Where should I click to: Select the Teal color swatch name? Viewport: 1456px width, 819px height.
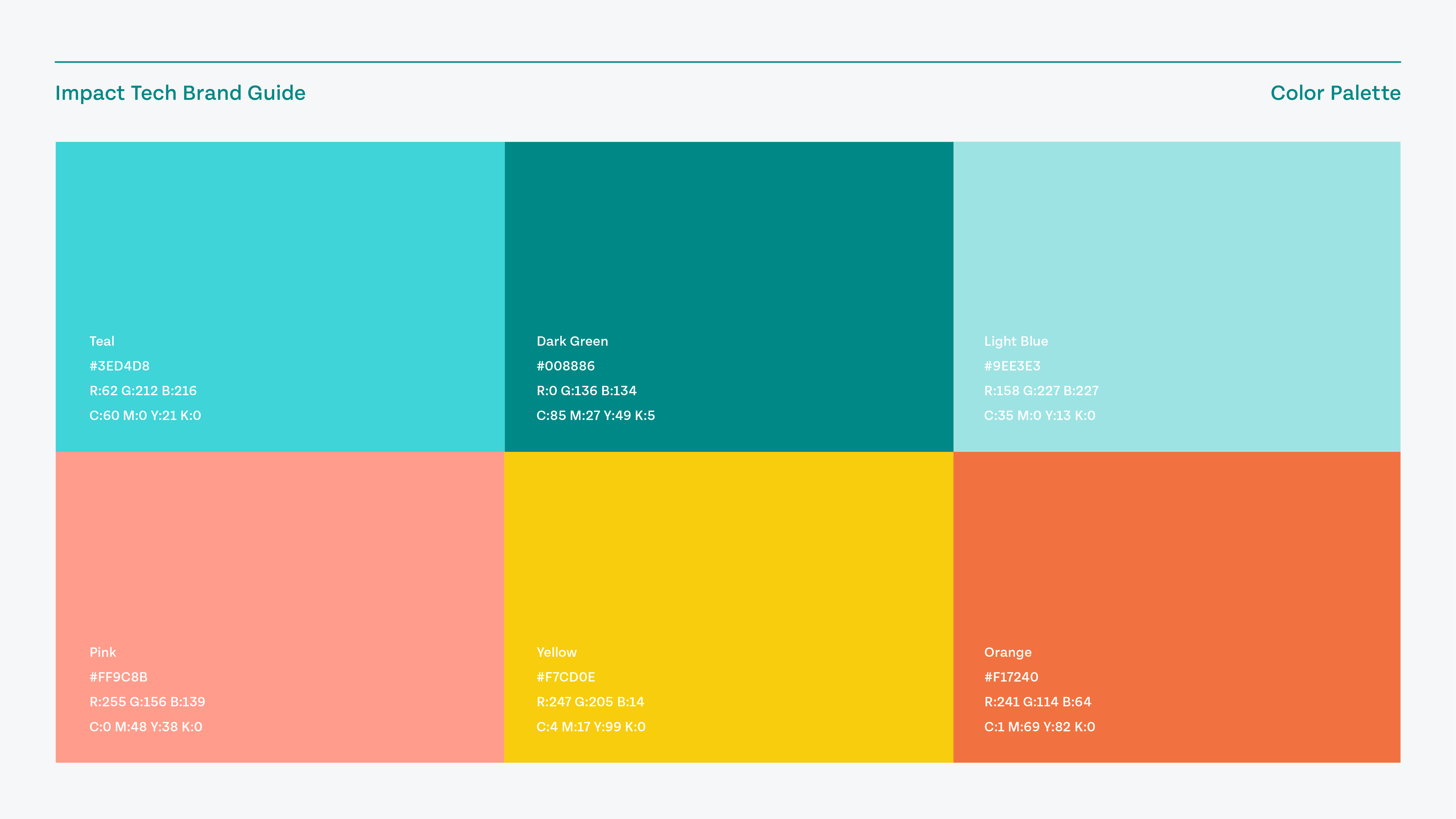pos(102,341)
